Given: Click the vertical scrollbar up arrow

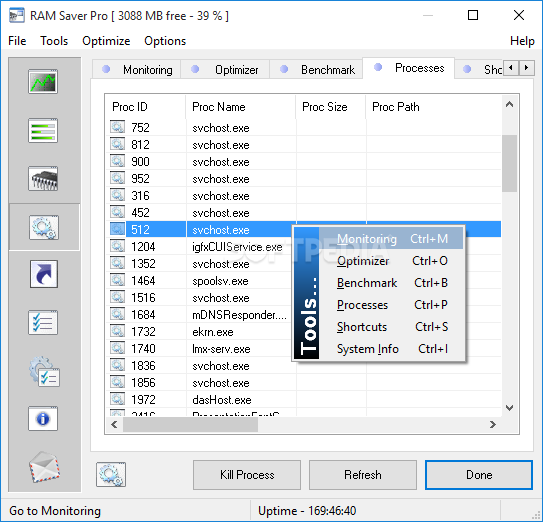Looking at the screenshot, I should coord(509,104).
